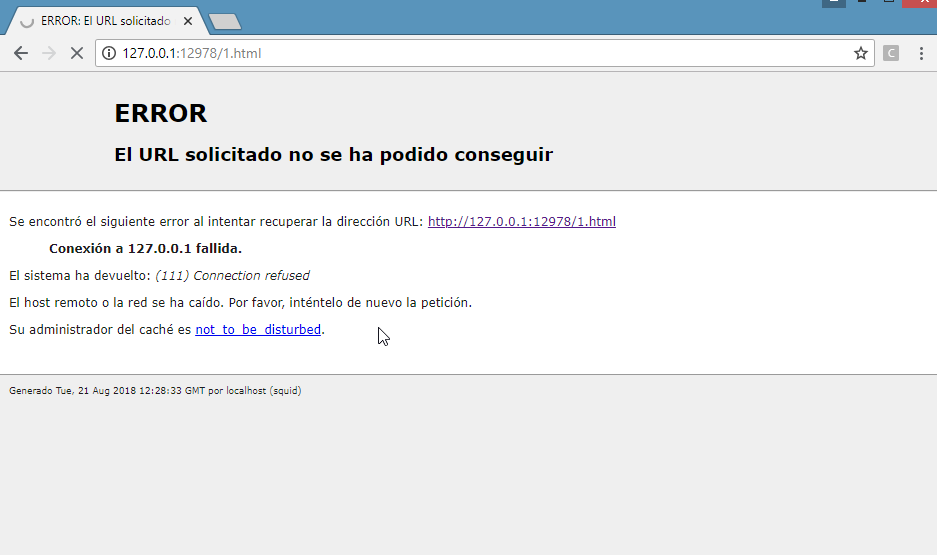Close the browser window
Viewport: 937px width, 555px height.
pos(920,3)
